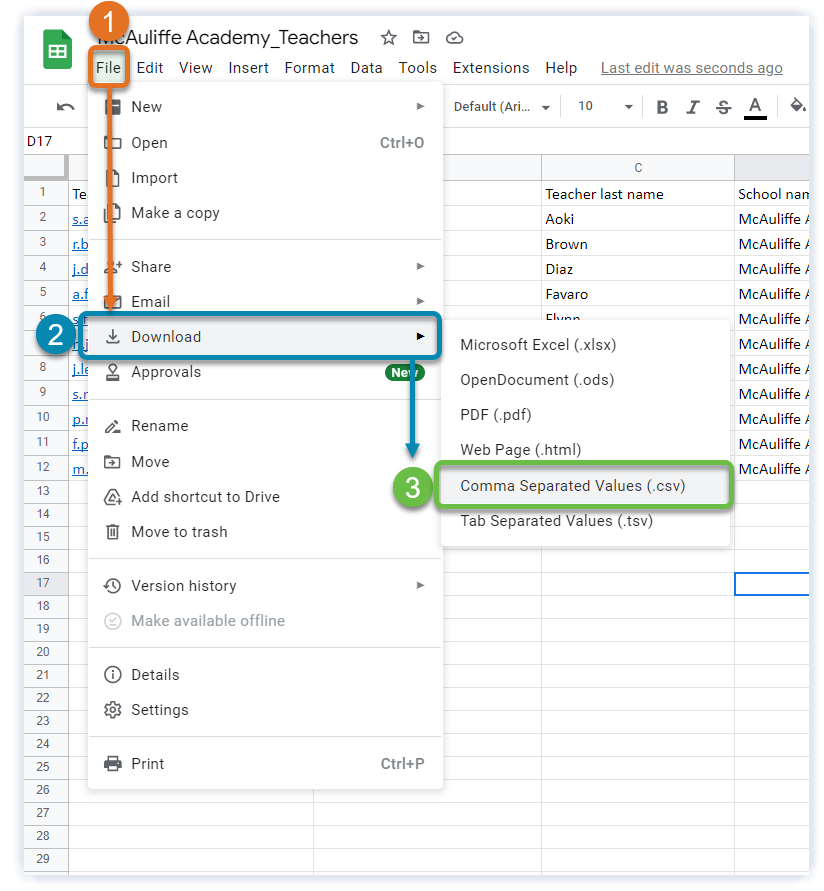Screen dimensions: 824x891
Task: Click the cell containing Aoki
Action: [638, 219]
